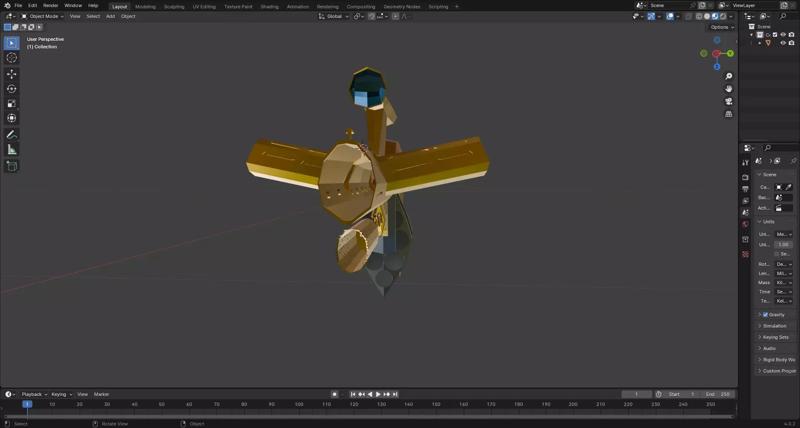Click the green Y axis gizmo handle
Screen dimensions: 800x428
coord(730,53)
